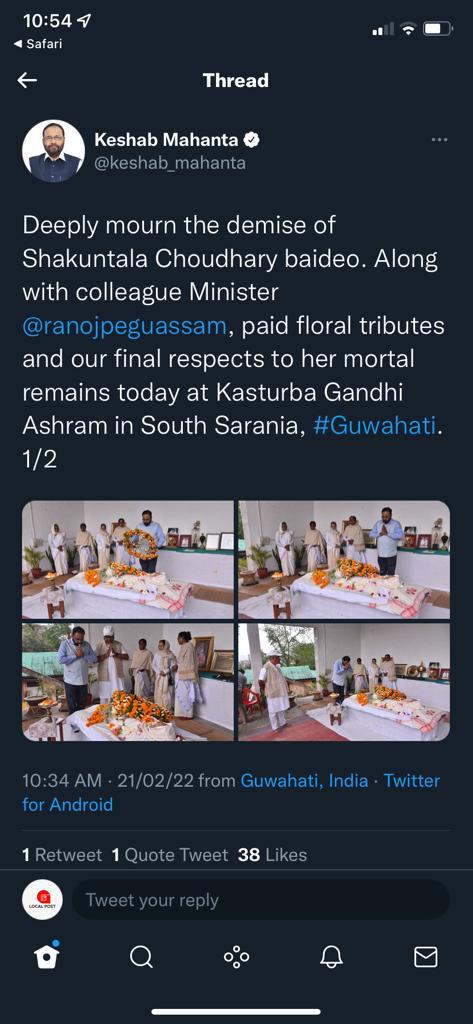Image resolution: width=473 pixels, height=1024 pixels.
Task: Tap the Guwahati, India location link
Action: click(304, 780)
